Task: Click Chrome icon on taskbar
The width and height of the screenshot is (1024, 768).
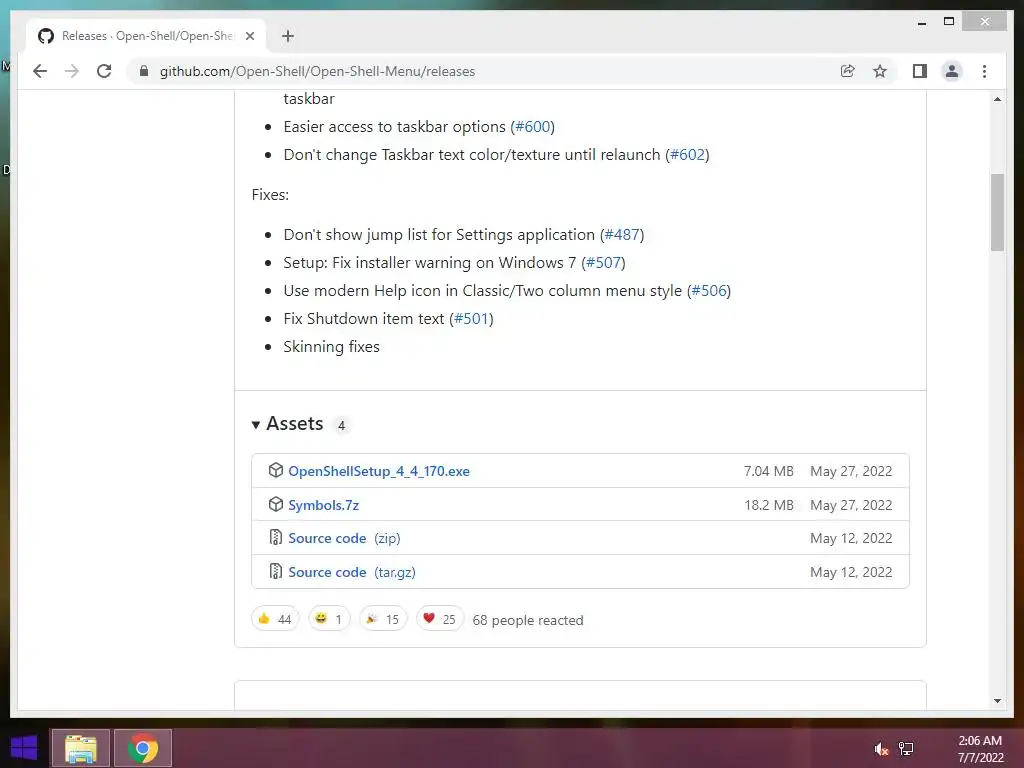Action: (143, 748)
